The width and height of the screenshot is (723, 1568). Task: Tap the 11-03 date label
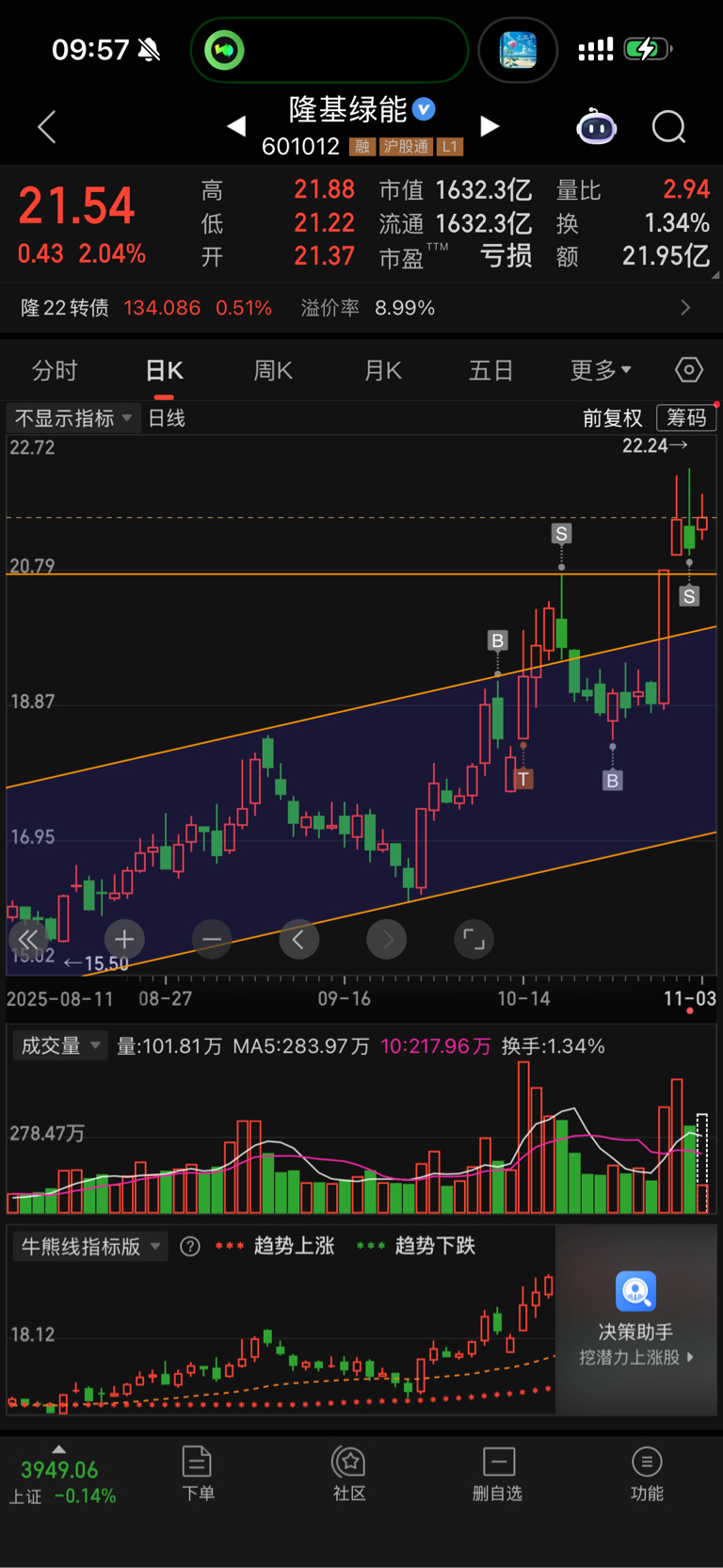tap(690, 998)
